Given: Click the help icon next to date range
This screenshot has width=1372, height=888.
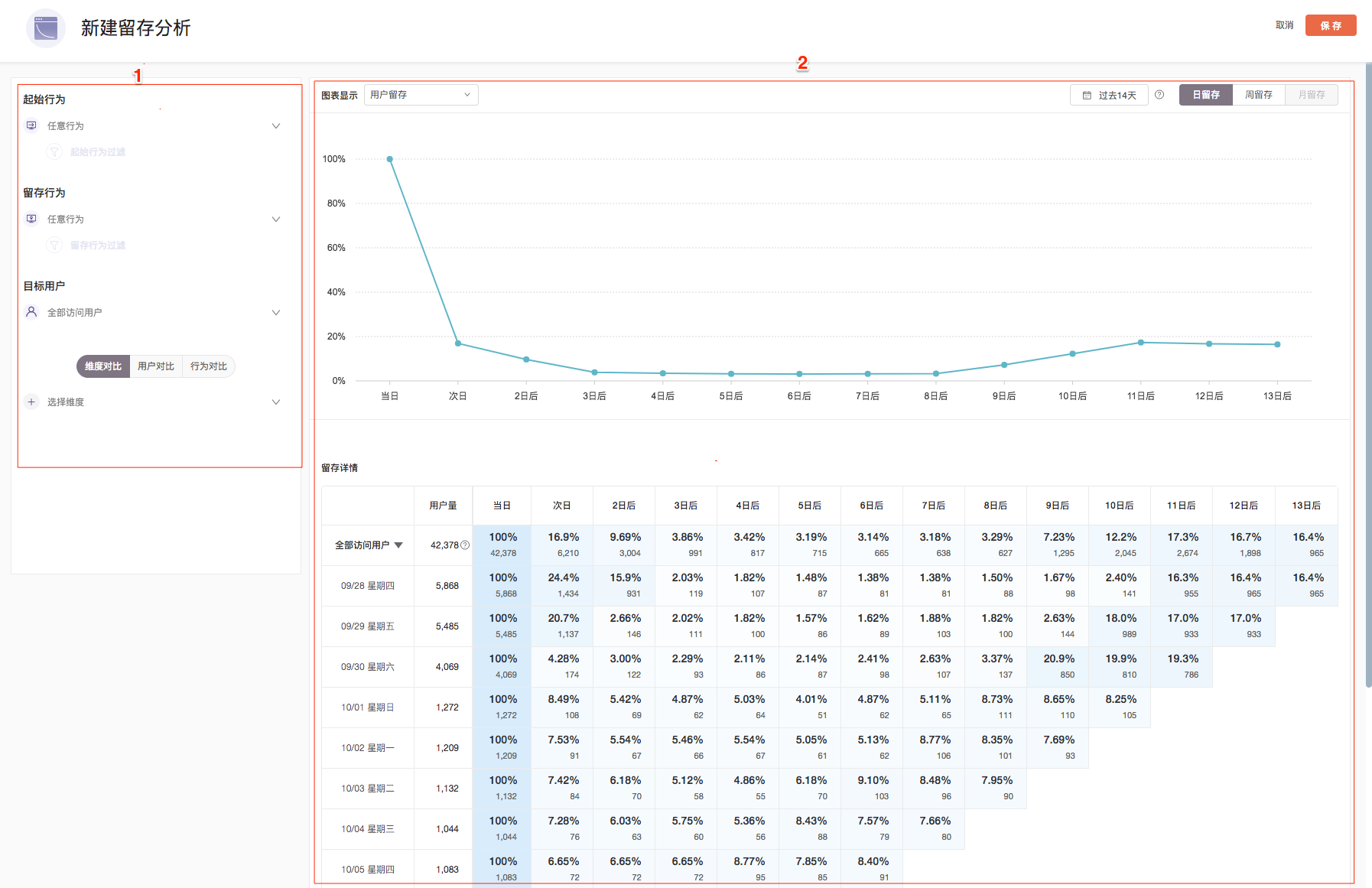Looking at the screenshot, I should coord(1159,95).
